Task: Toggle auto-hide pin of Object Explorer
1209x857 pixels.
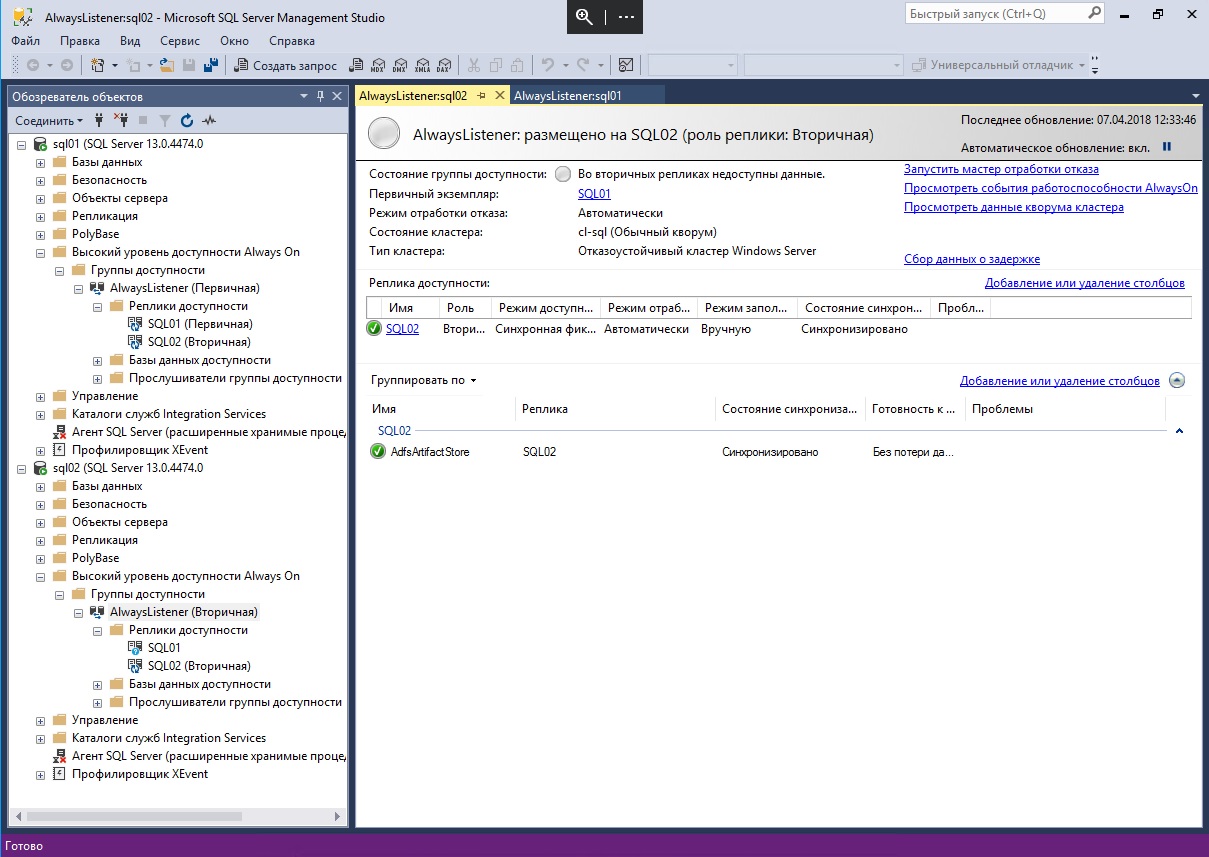Action: pos(321,96)
